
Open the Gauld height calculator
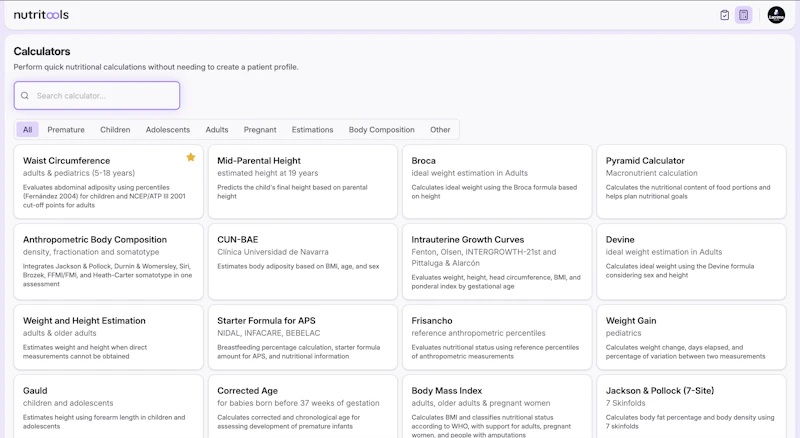click(108, 407)
